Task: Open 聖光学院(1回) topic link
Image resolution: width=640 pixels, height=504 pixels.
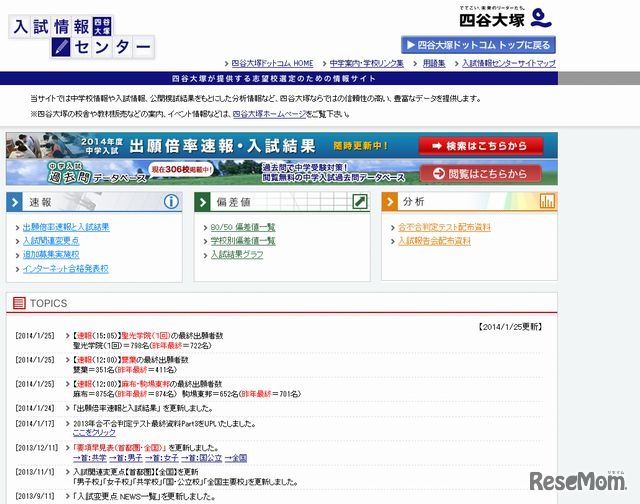Action: click(146, 336)
